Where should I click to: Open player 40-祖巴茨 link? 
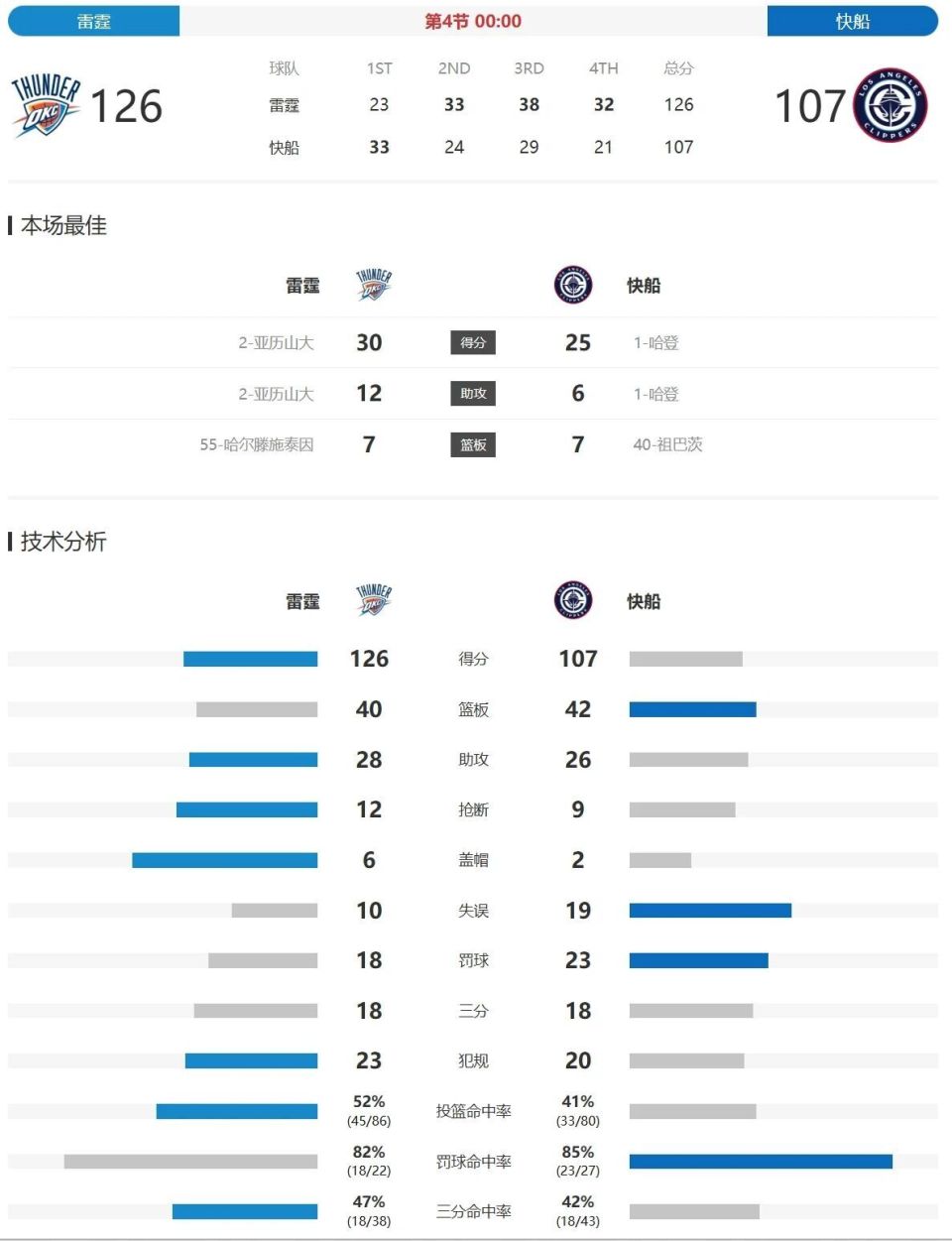tap(667, 445)
